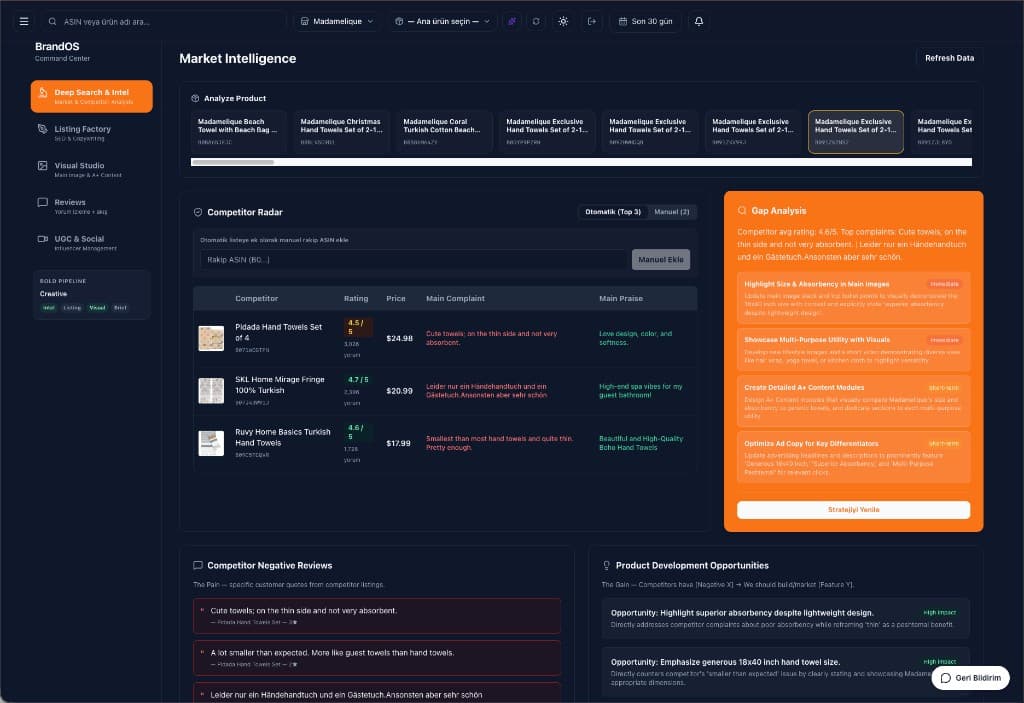This screenshot has width=1024, height=703.
Task: Click the Stratejiyi Yenile button
Action: pos(854,510)
